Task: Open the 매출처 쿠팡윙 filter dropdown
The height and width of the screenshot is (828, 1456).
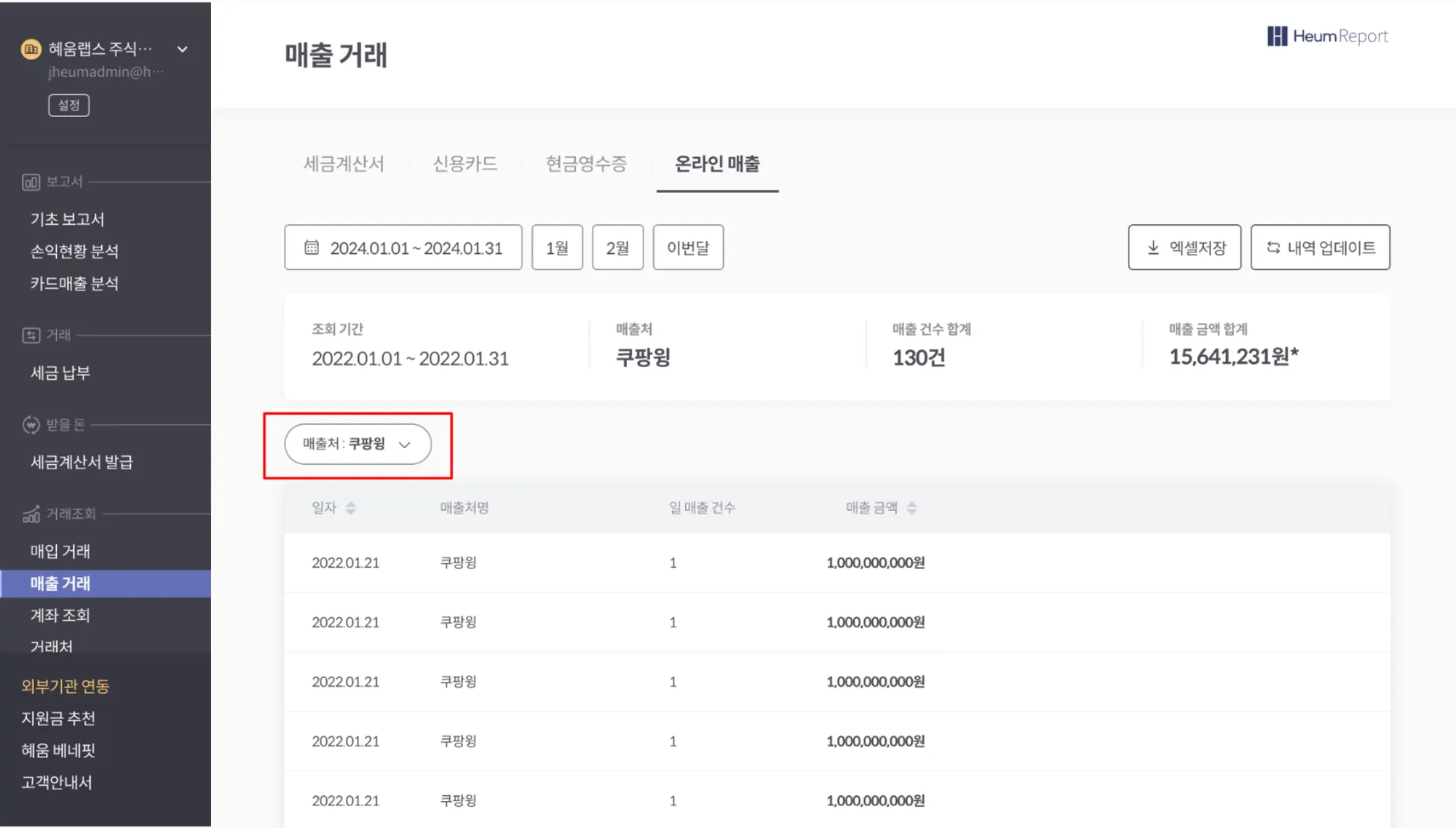Action: pyautogui.click(x=357, y=444)
